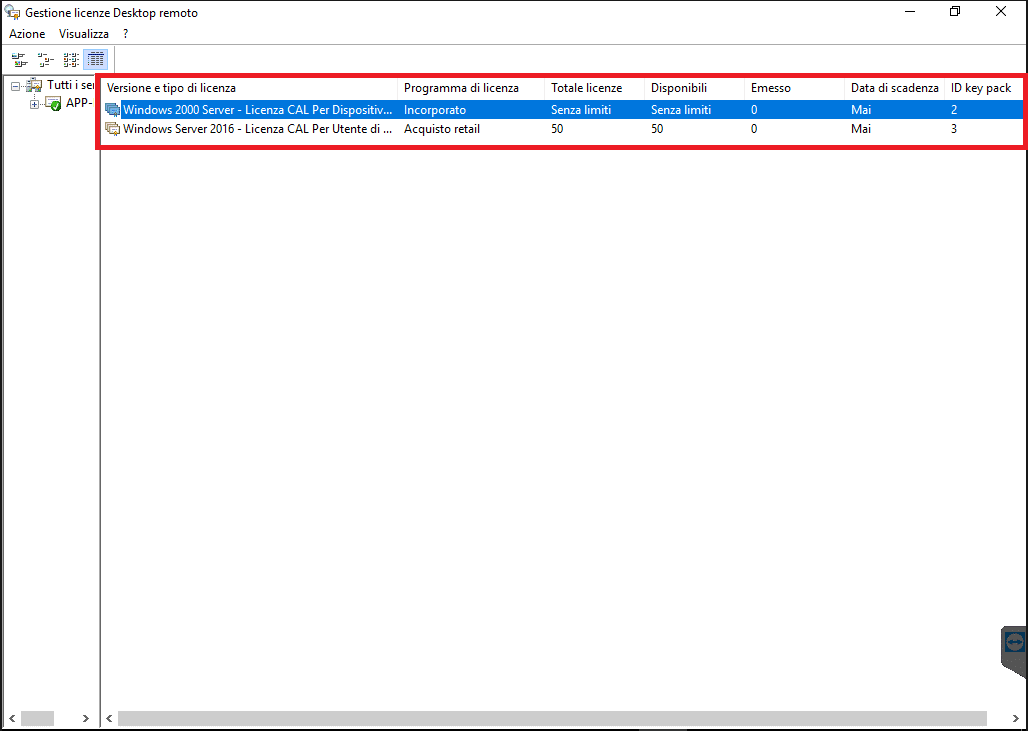Click Senza limiti under Totale licenze
Screen dimensions: 1028x731
tap(581, 109)
